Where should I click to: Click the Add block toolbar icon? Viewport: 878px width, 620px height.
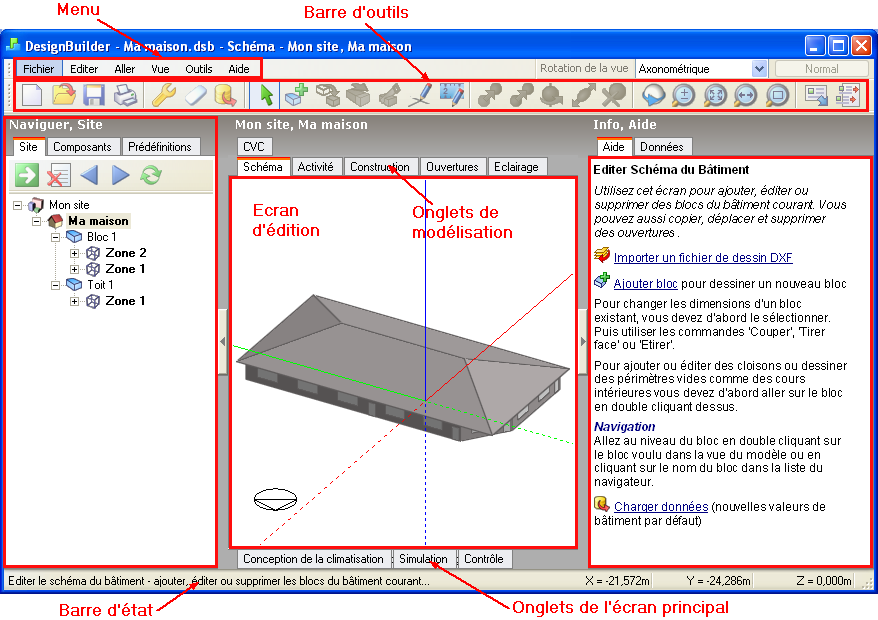pos(296,95)
